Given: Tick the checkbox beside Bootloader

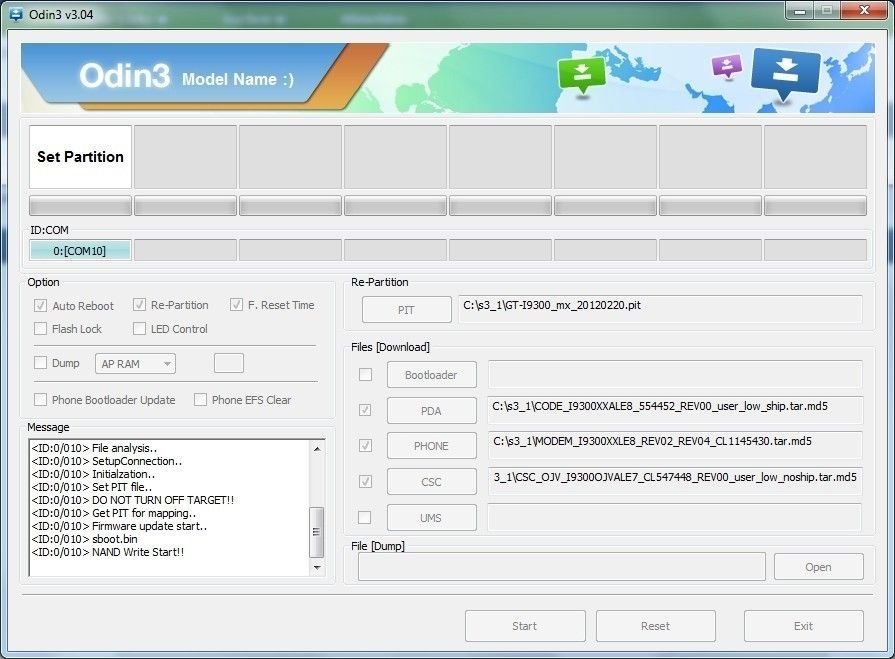Looking at the screenshot, I should (x=365, y=374).
